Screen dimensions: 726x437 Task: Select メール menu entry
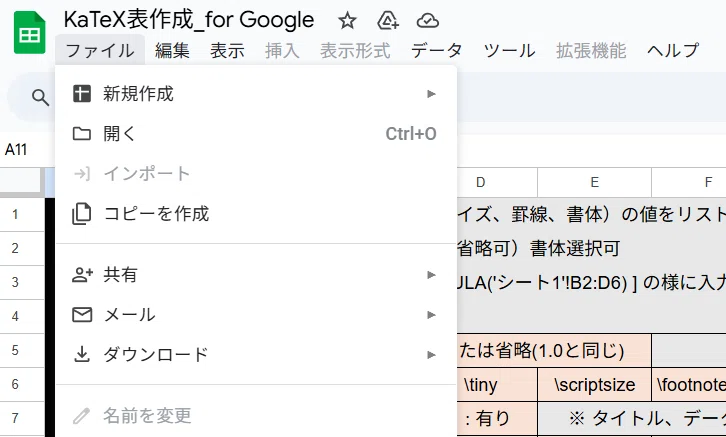point(256,315)
